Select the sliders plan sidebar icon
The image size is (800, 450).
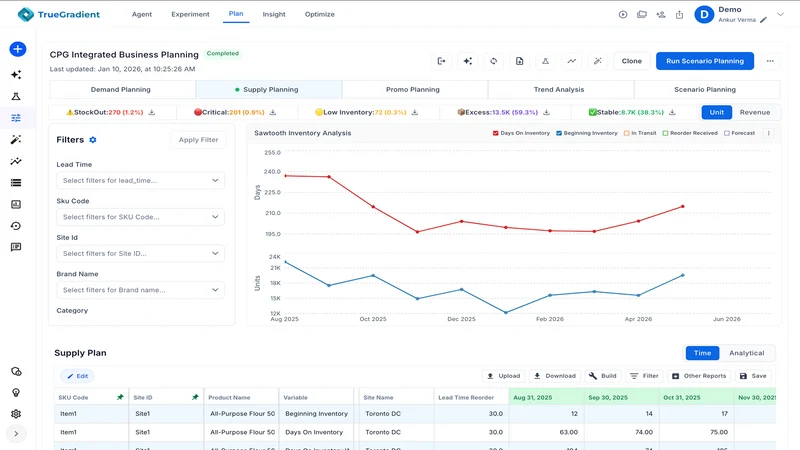point(16,118)
